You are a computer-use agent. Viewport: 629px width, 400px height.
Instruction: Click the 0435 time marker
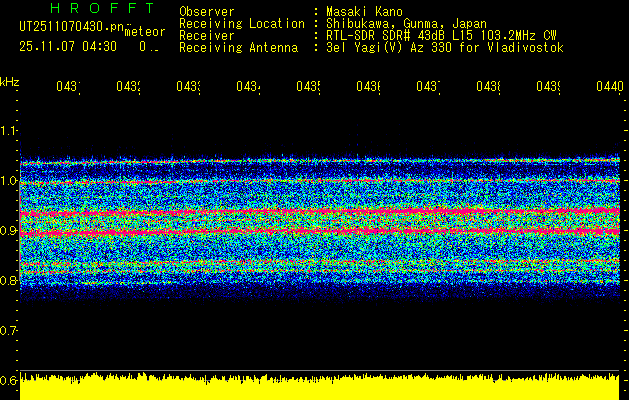tap(308, 86)
